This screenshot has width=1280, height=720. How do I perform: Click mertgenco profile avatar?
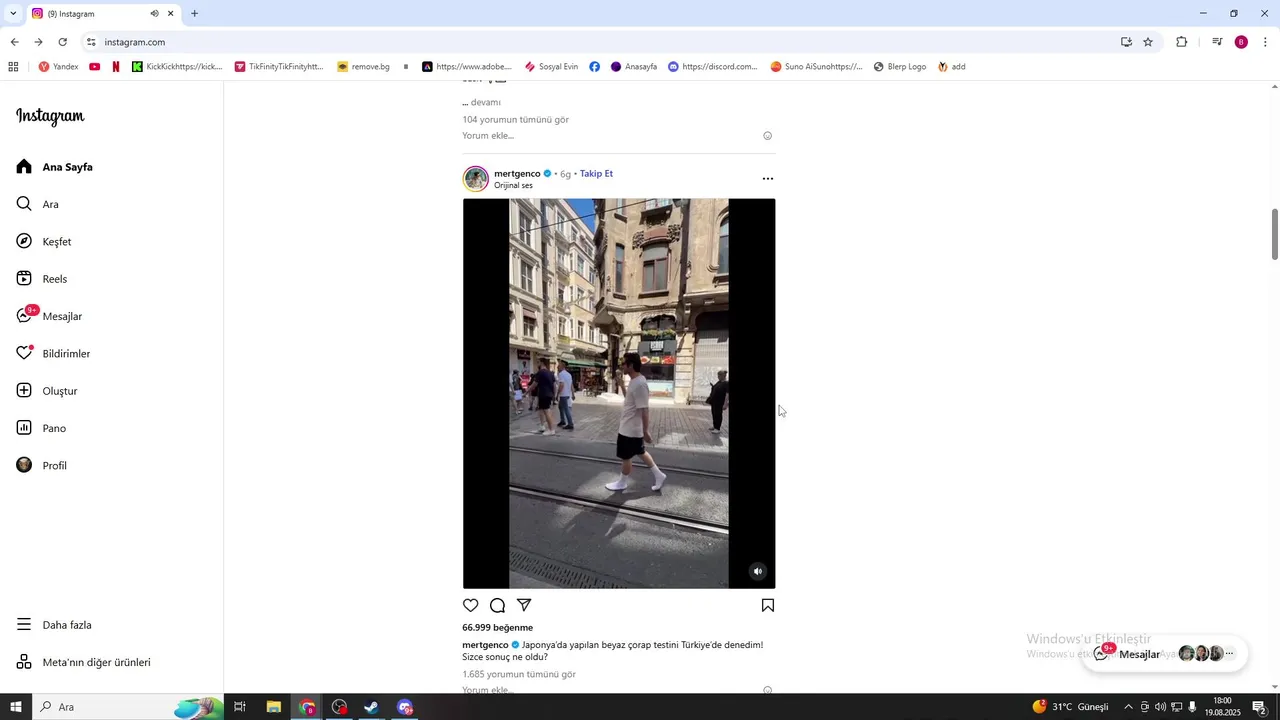[x=476, y=179]
